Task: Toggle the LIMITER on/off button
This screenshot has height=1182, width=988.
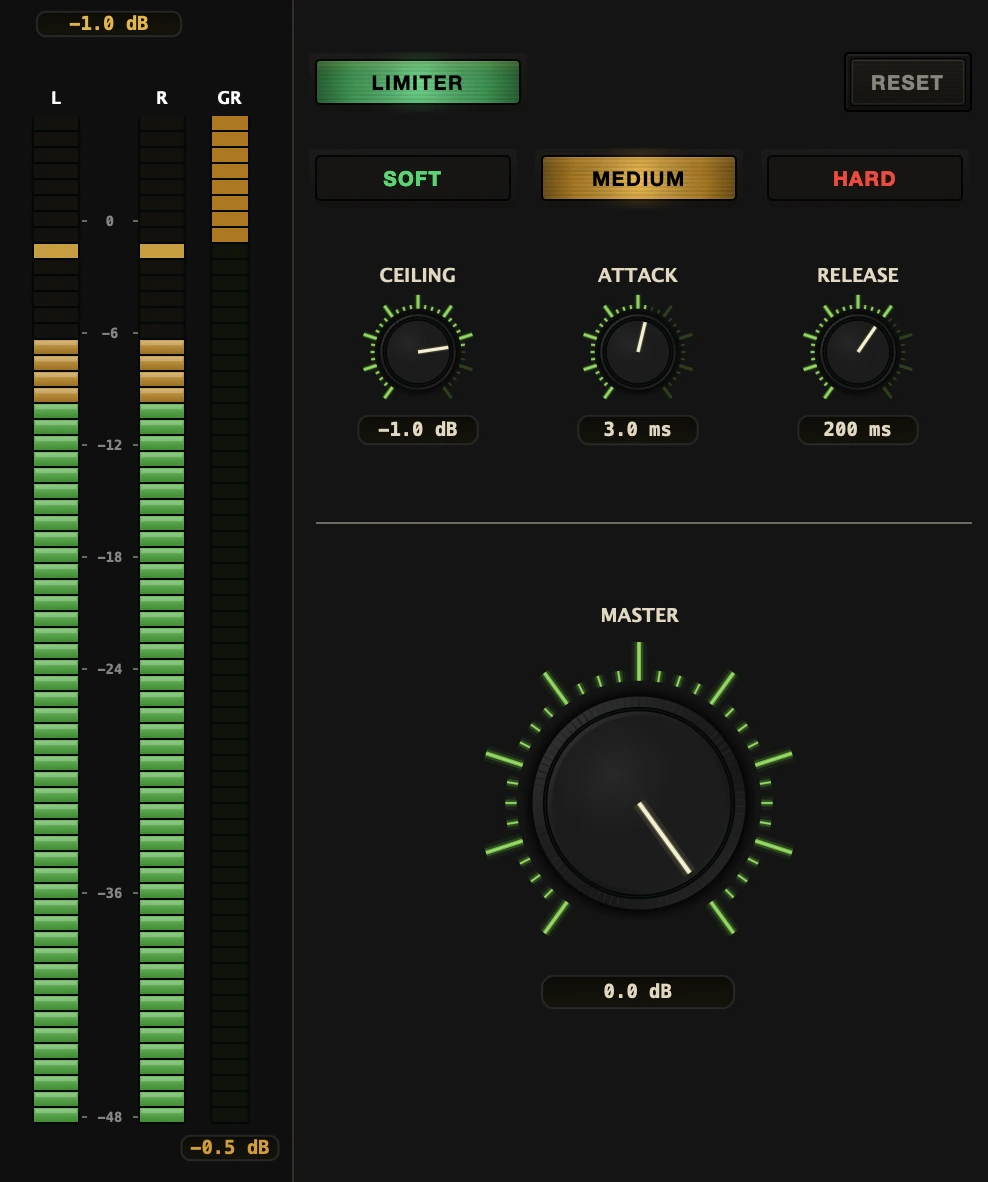Action: coord(418,82)
